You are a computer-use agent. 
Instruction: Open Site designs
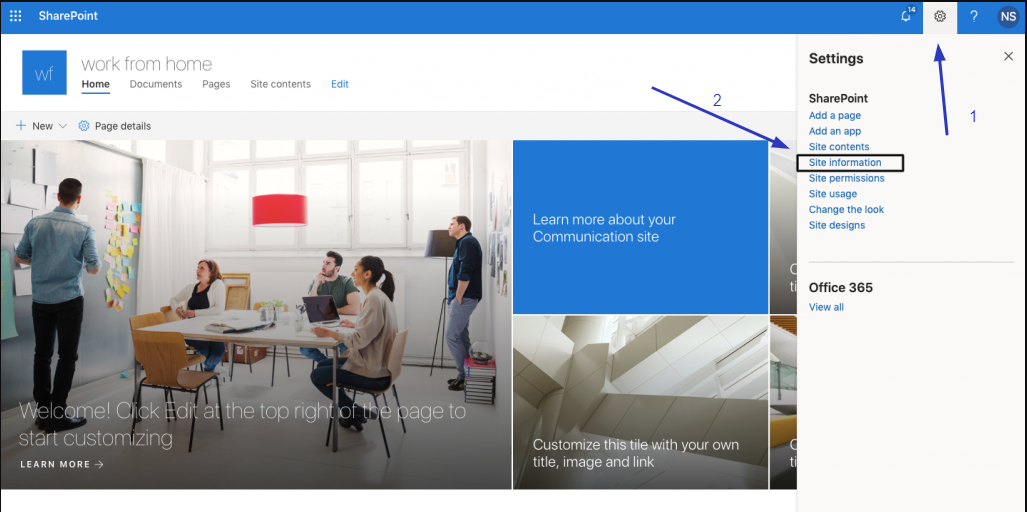tap(837, 225)
